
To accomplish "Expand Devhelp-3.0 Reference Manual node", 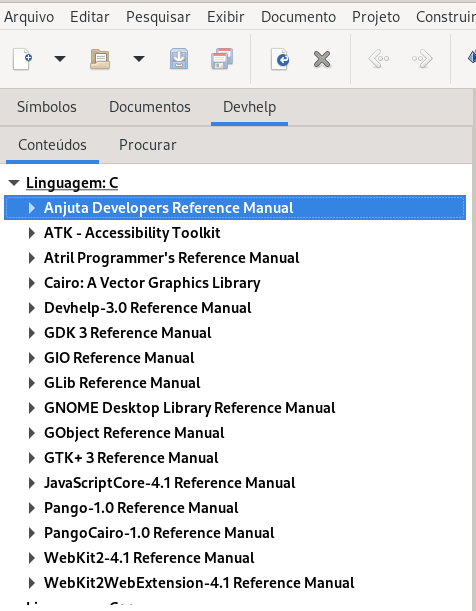I will pos(32,308).
